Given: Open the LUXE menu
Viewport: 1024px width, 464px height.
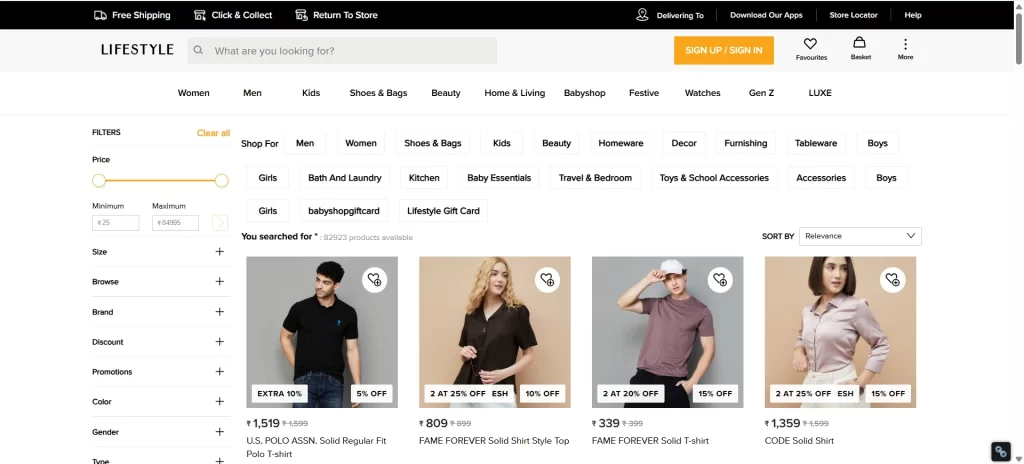Looking at the screenshot, I should point(820,93).
